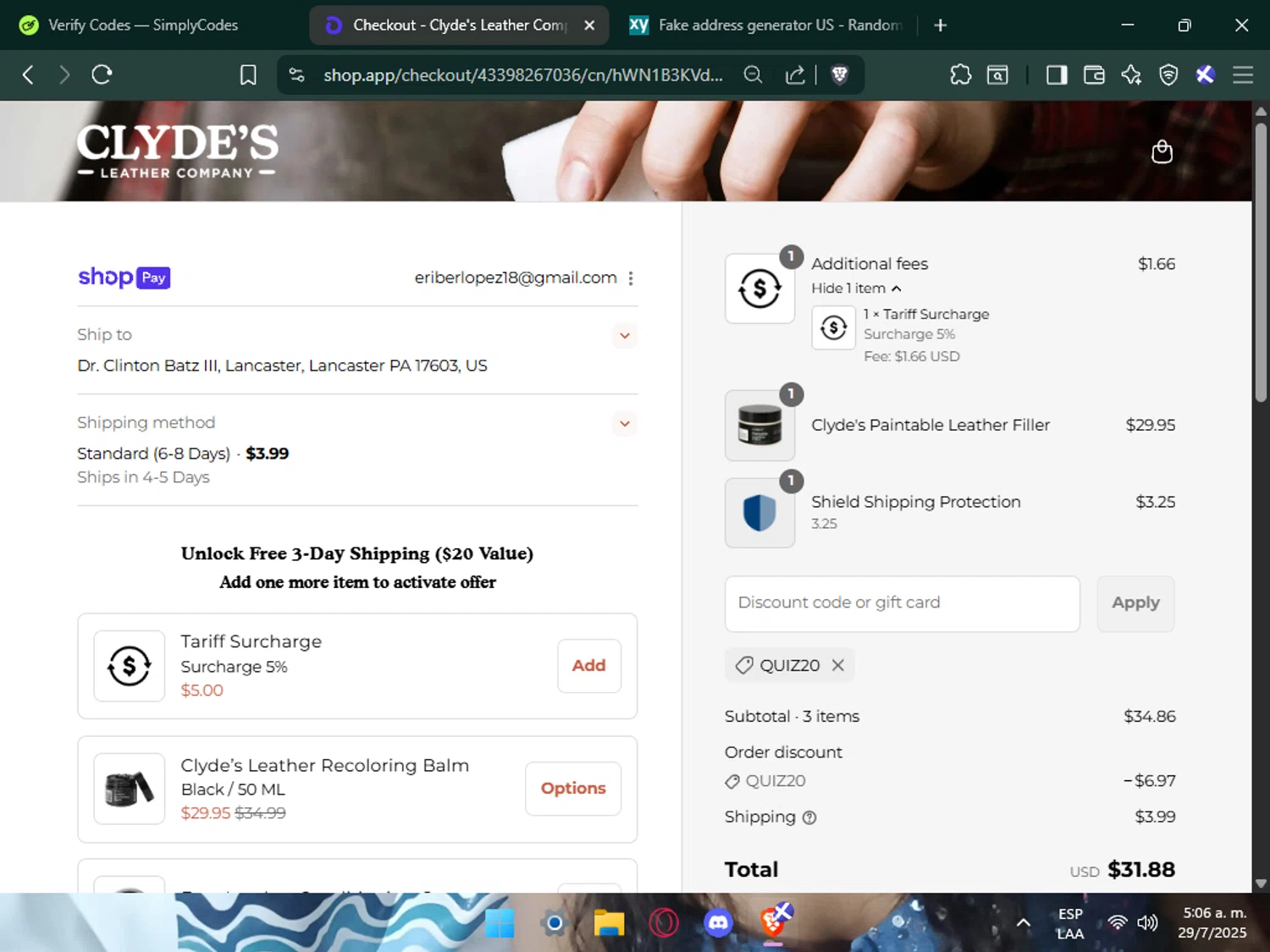
Task: Open account options next to email
Action: [631, 278]
